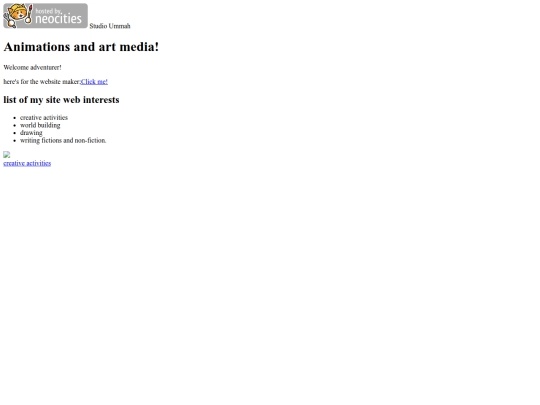The image size is (540, 405).
Task: Click the 'here's for the website maker:' text
Action: (42, 82)
